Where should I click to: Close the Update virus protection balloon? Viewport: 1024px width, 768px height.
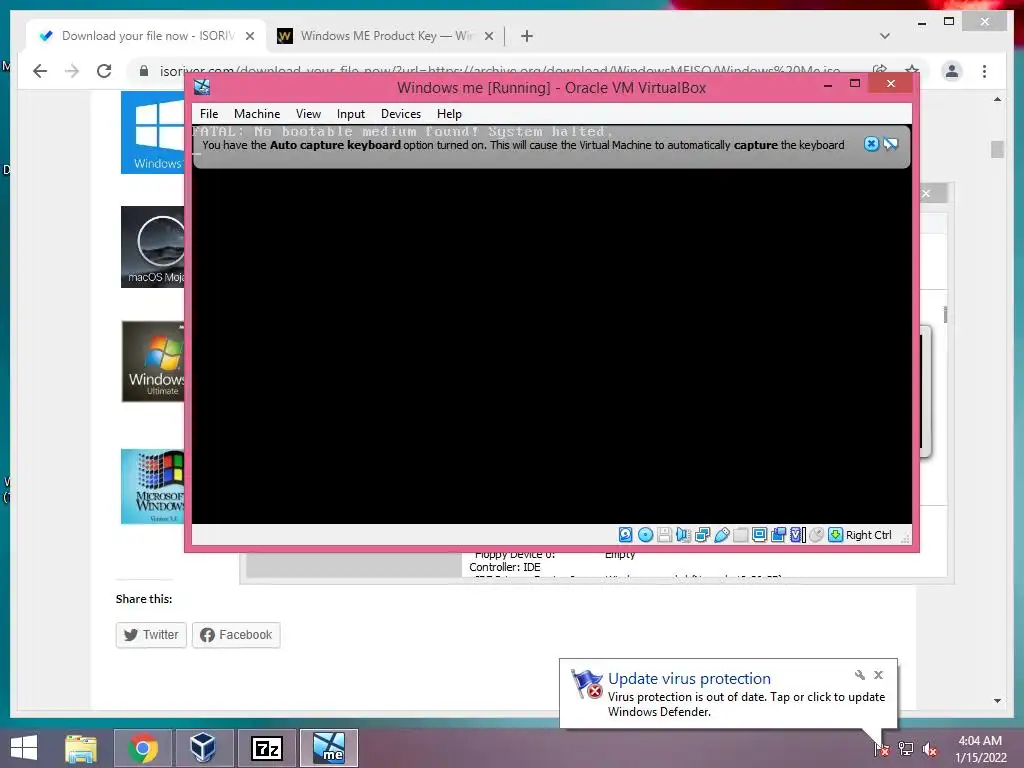(x=878, y=675)
